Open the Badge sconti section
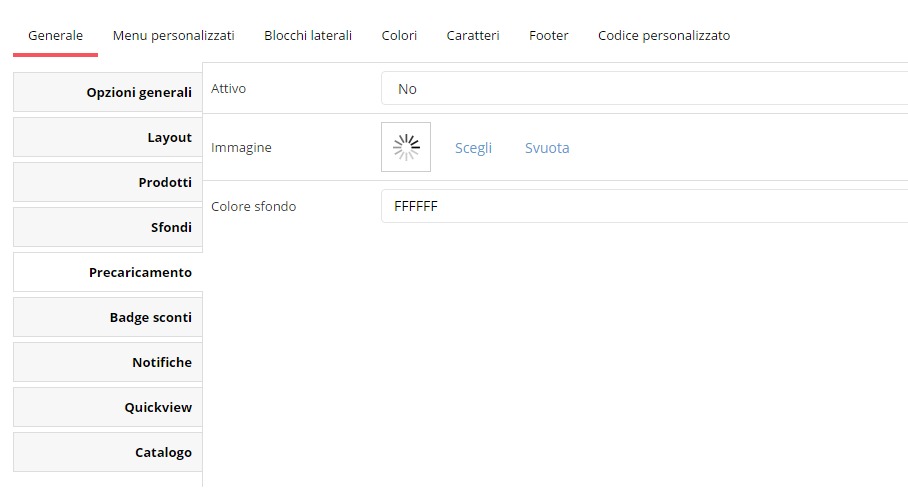This screenshot has width=908, height=493. click(108, 317)
